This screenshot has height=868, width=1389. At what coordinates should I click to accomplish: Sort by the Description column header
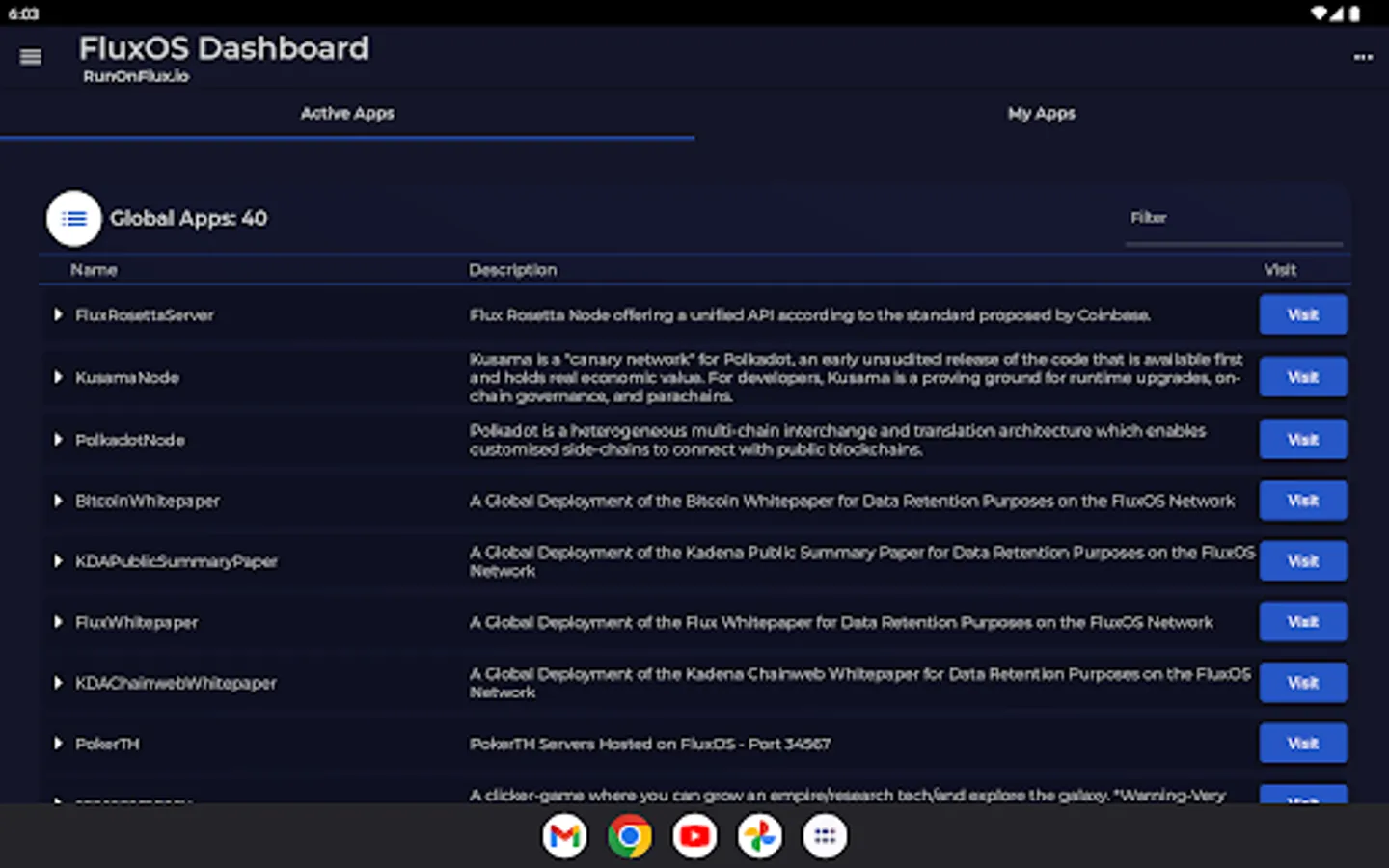(x=513, y=270)
